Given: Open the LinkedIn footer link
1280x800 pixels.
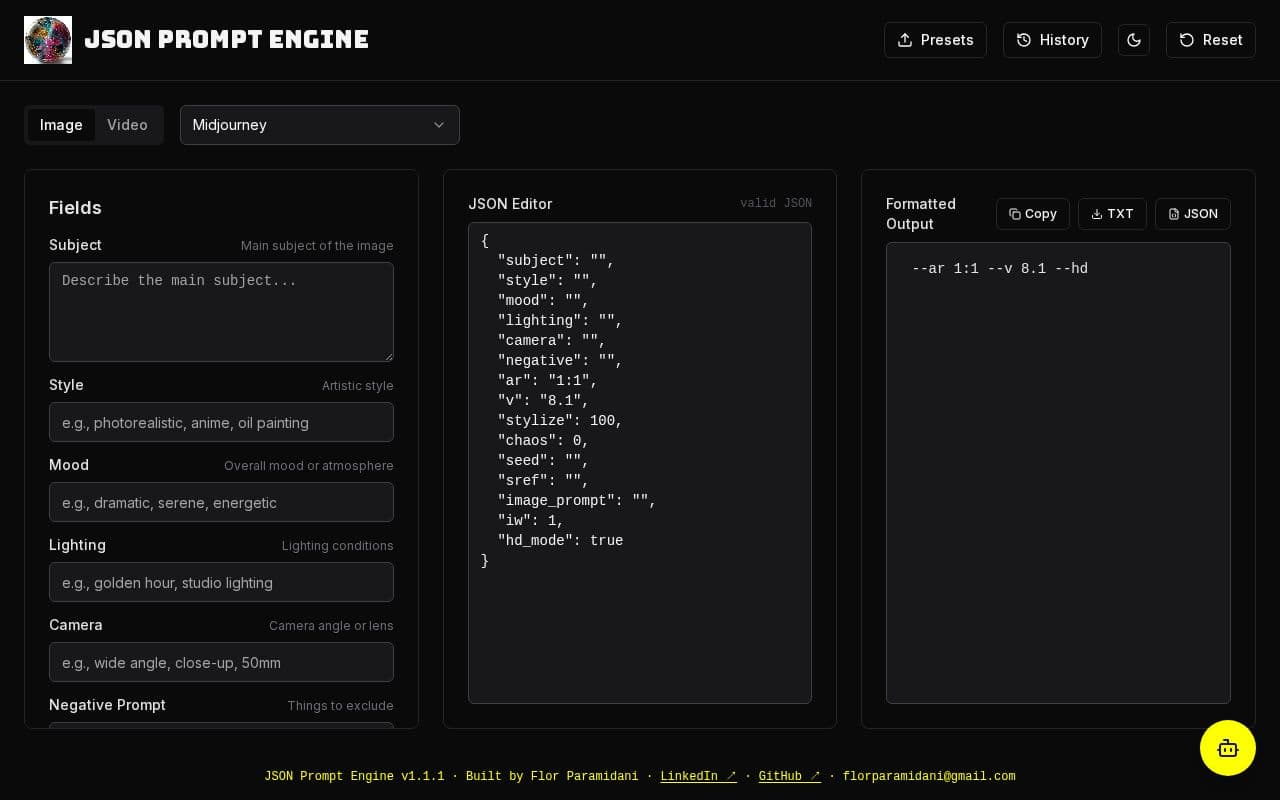Looking at the screenshot, I should [698, 776].
